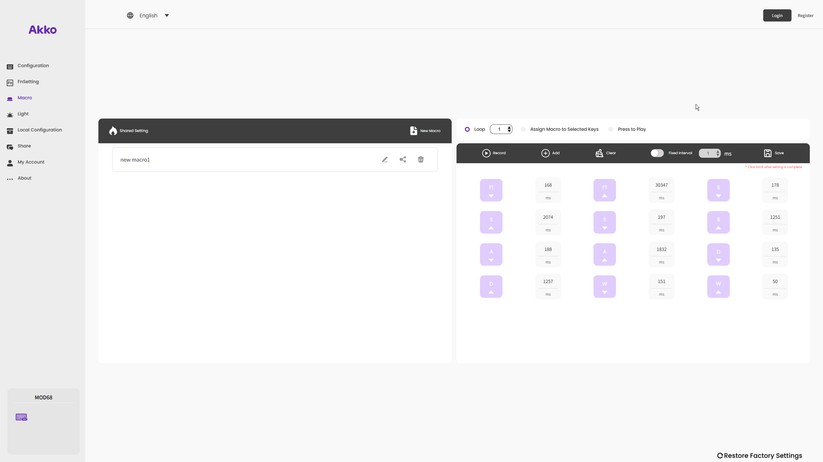Viewport: 823px width, 462px height.
Task: Rename new macro1 with the pencil icon
Action: [x=385, y=160]
